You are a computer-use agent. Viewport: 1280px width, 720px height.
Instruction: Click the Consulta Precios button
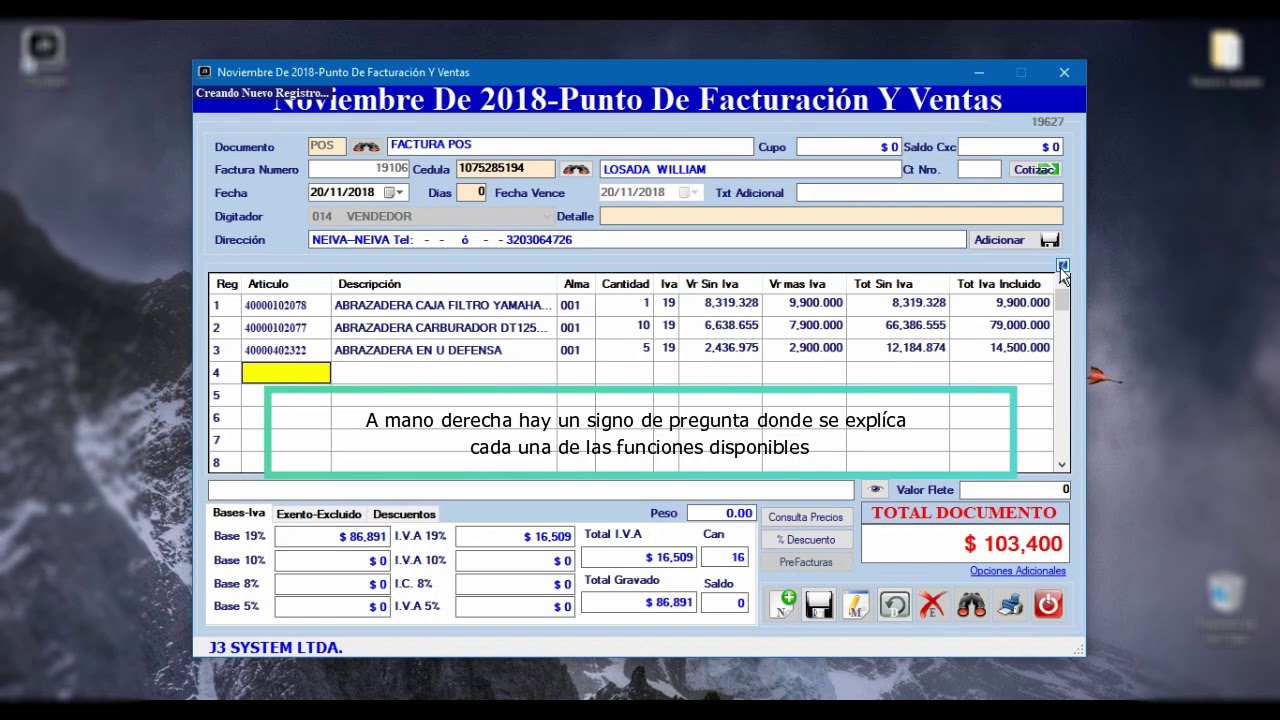(806, 517)
